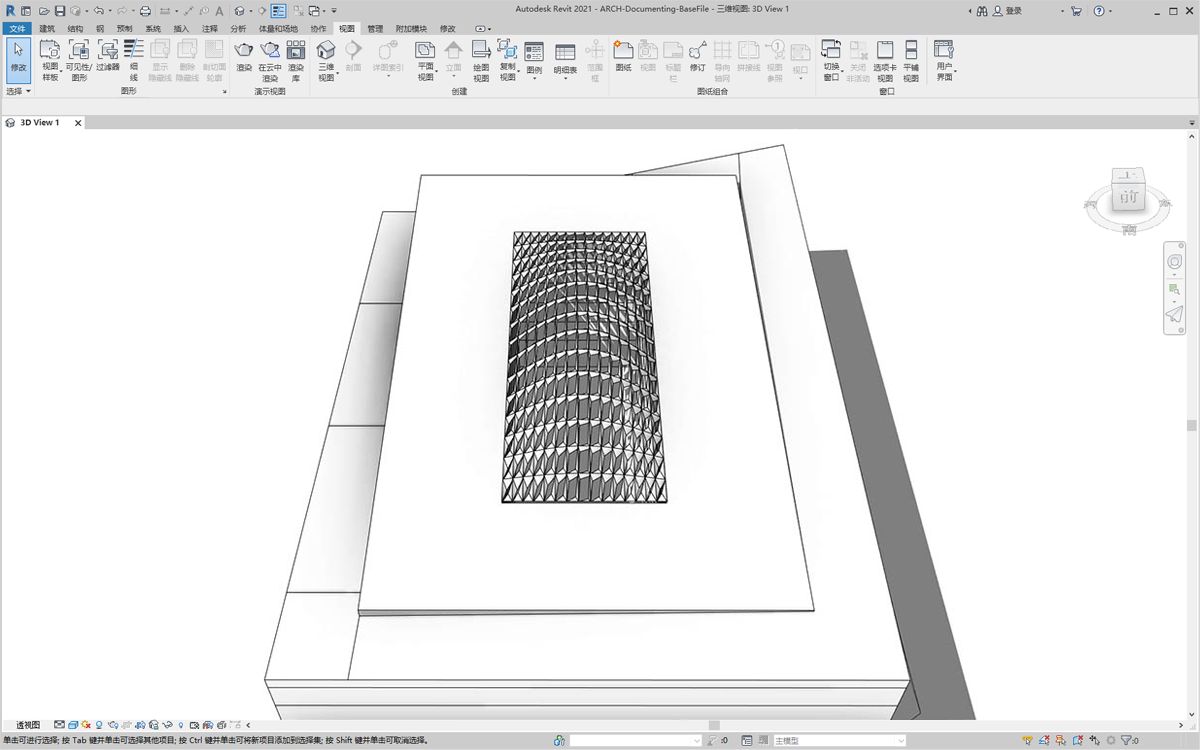Open the 渲染库 render gallery
Viewport: 1200px width, 750px height.
[296, 60]
